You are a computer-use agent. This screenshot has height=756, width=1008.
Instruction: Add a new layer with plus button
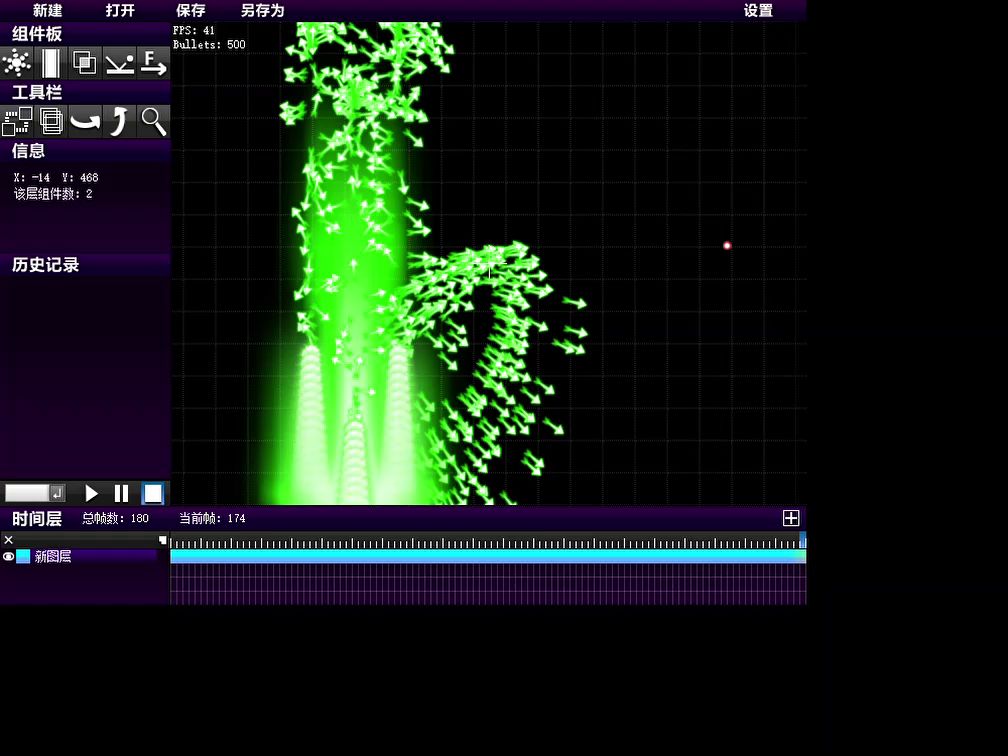click(x=790, y=518)
